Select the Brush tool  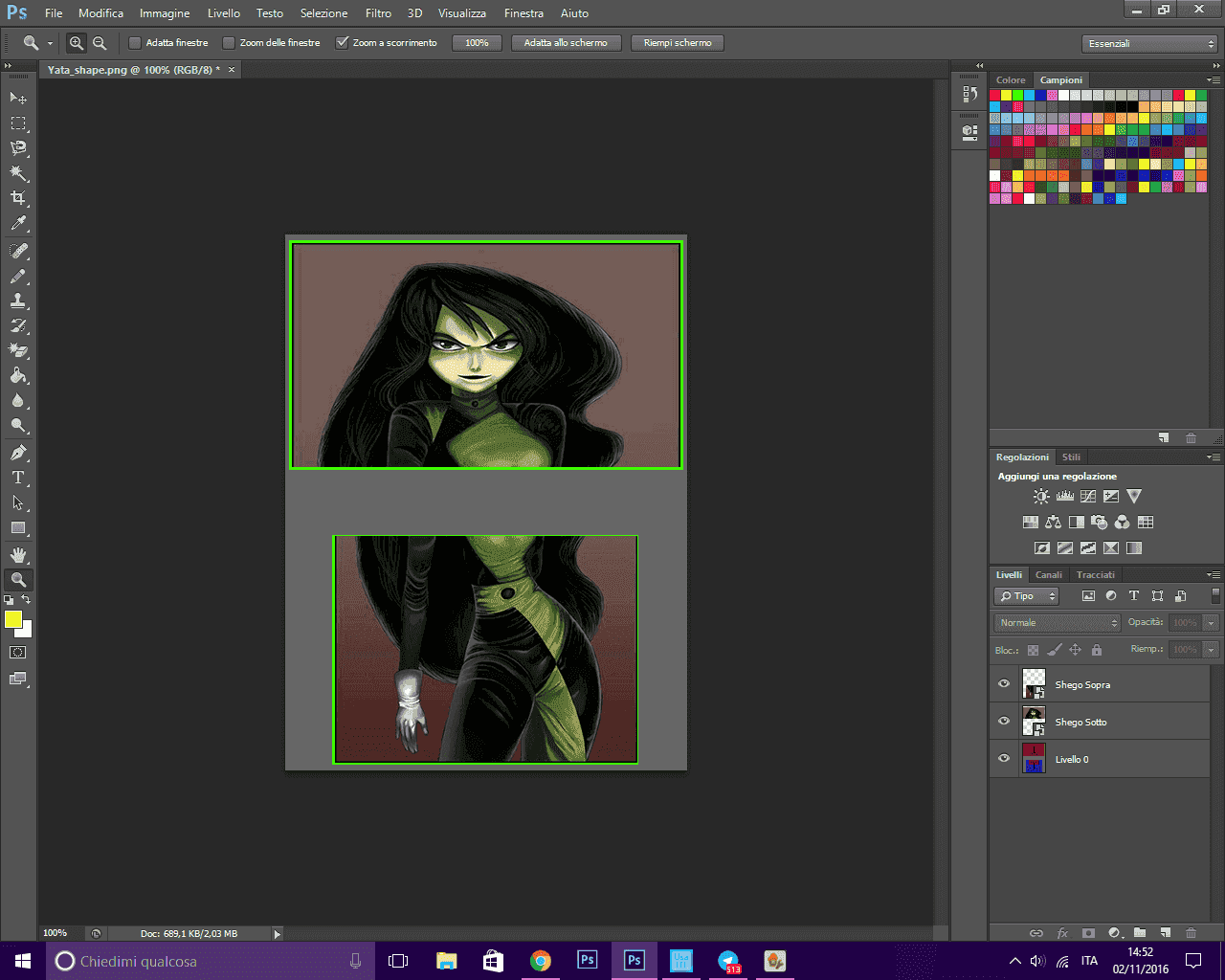[18, 276]
